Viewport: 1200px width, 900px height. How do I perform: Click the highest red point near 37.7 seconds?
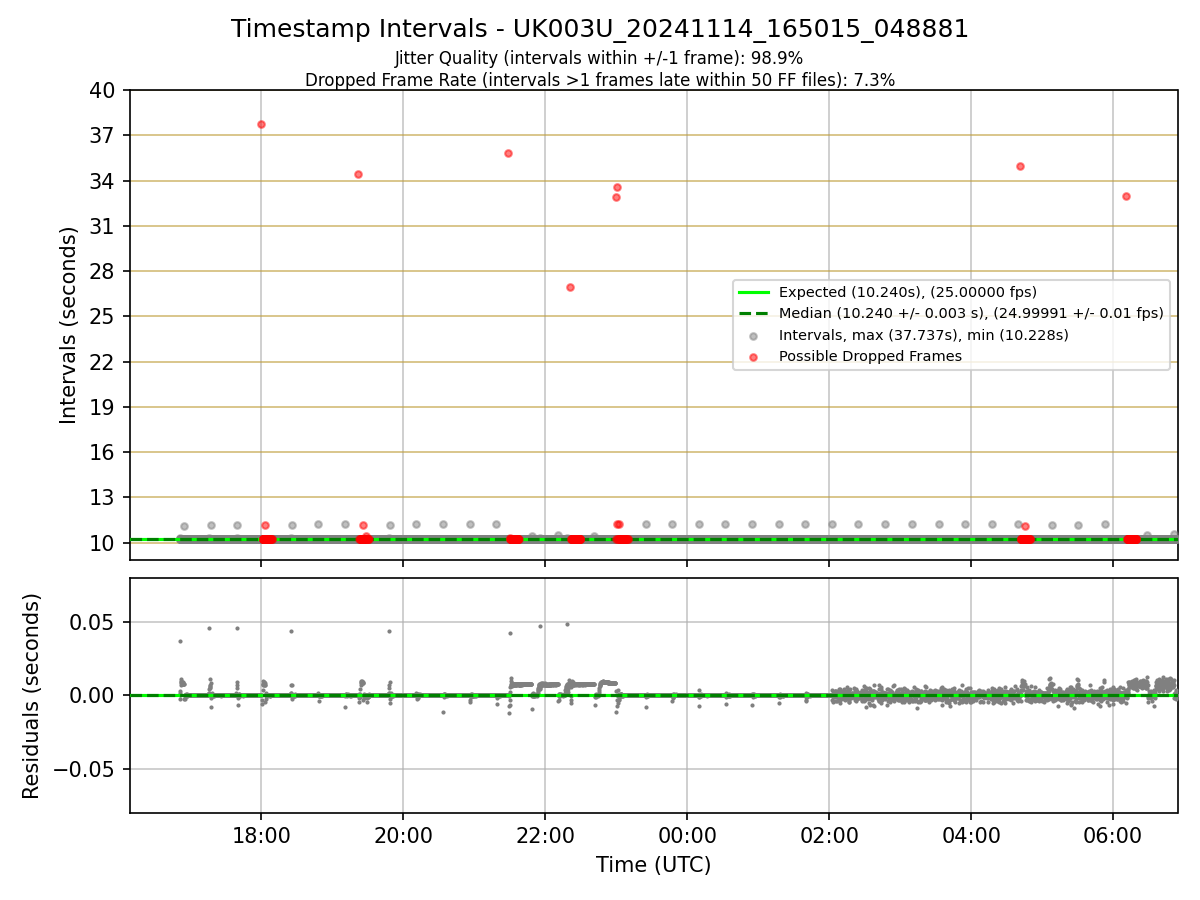[261, 124]
